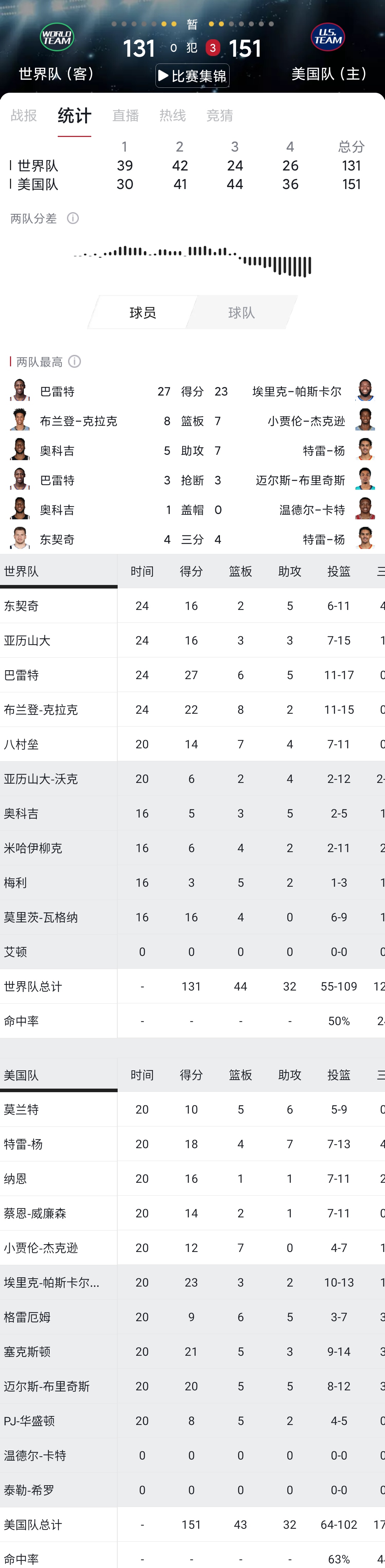Open info icon beside 两队最高

(x=75, y=362)
